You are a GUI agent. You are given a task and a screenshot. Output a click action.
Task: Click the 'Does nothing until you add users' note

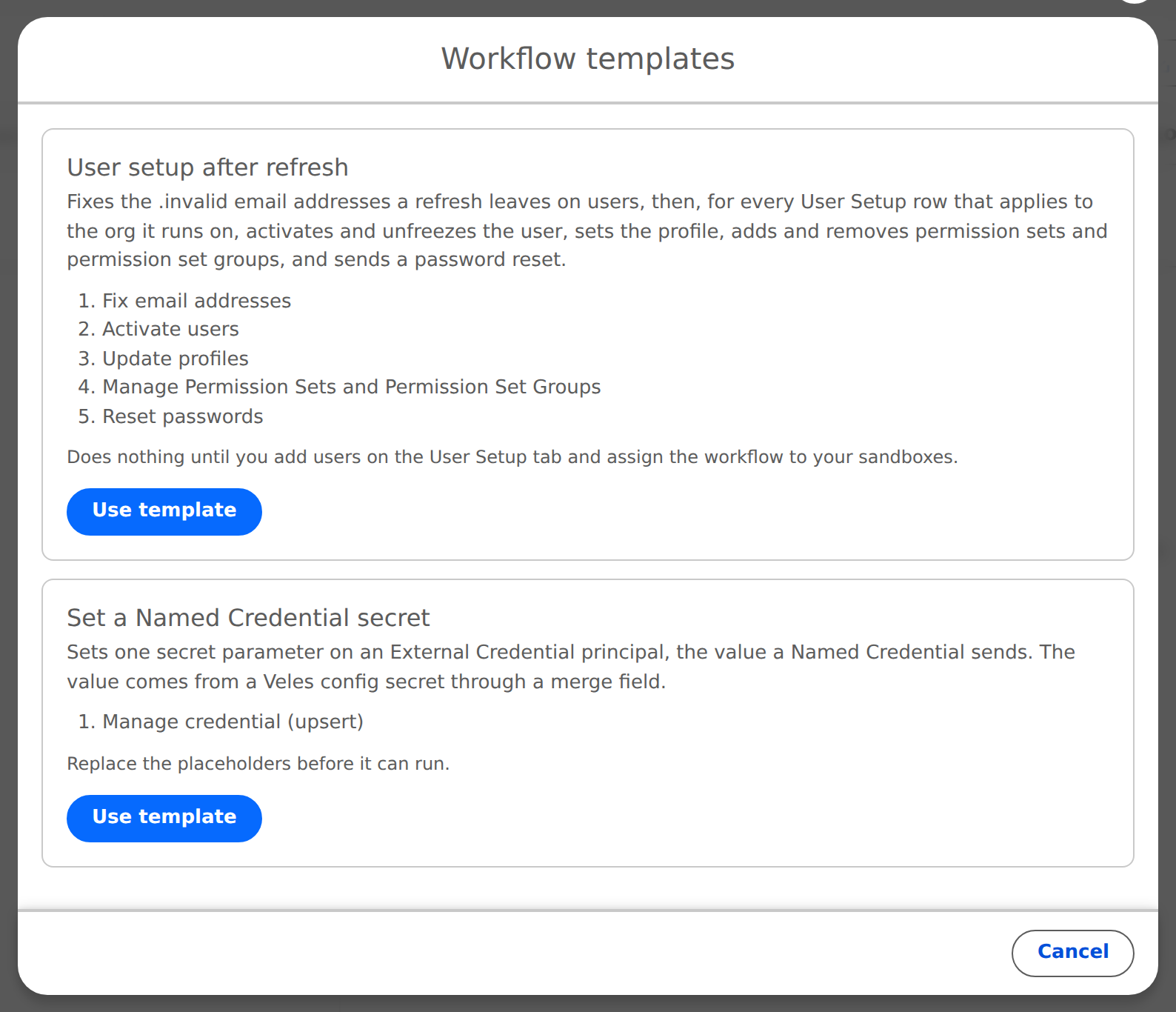[x=512, y=457]
